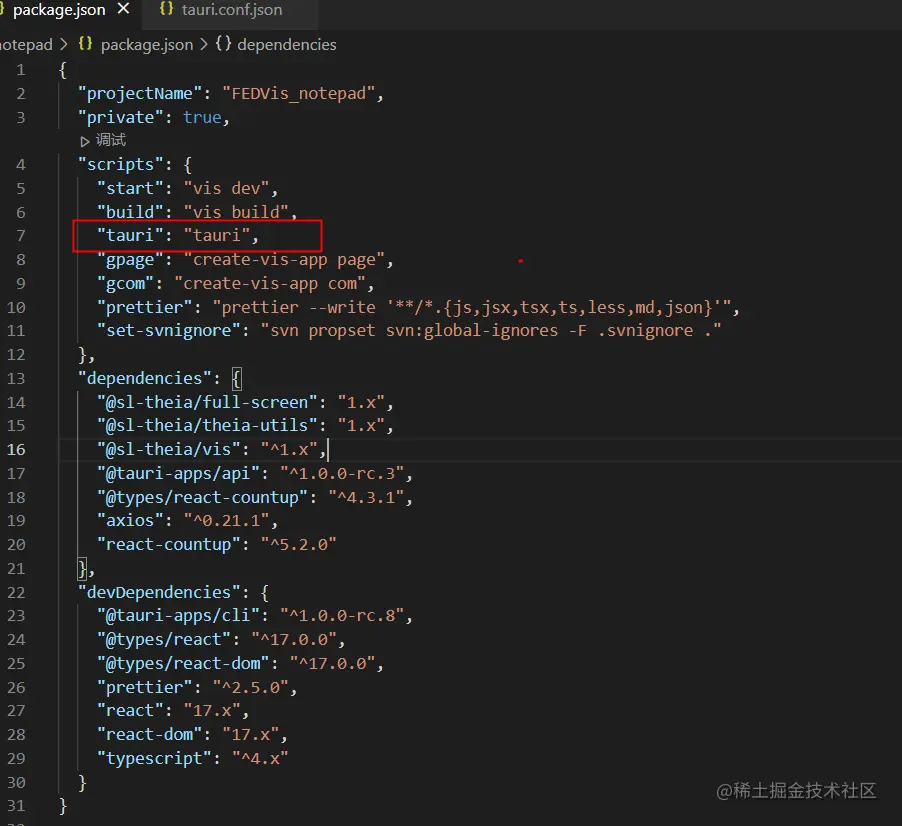
Task: Click the closing bracket on line 21
Action: point(82,569)
